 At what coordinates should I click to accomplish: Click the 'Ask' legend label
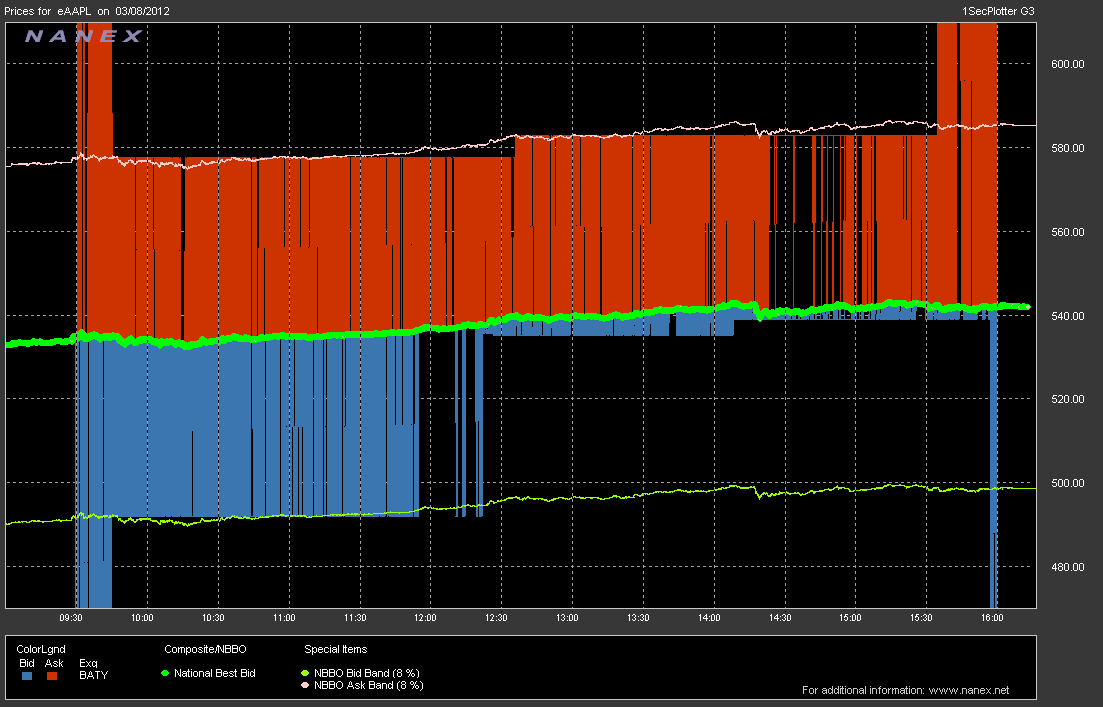pos(54,663)
